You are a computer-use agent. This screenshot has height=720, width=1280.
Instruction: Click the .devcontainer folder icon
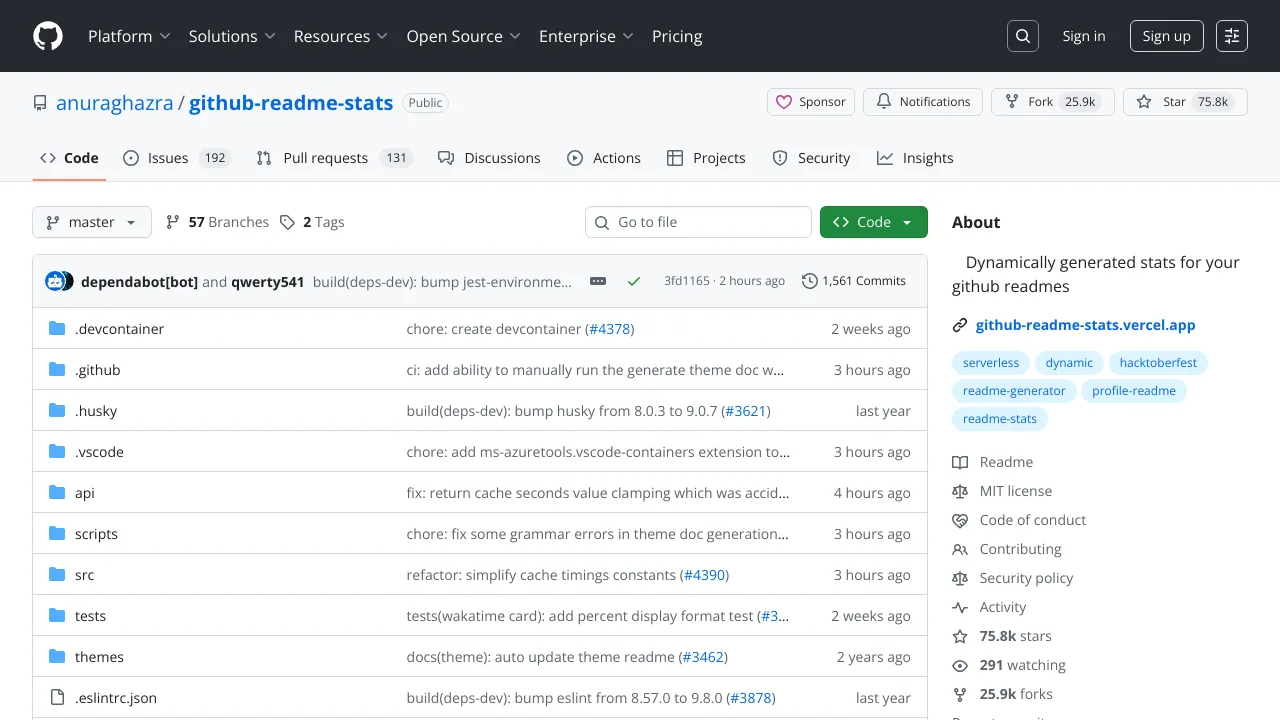click(57, 328)
